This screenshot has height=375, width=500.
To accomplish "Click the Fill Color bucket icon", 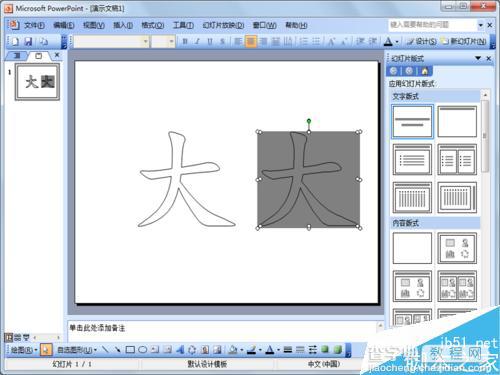I will 232,350.
